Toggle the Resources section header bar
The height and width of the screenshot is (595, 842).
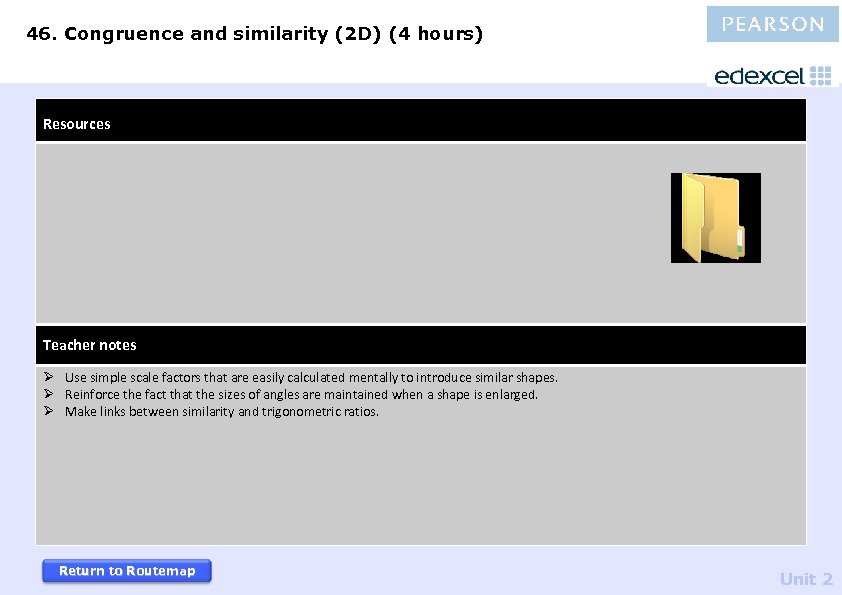[420, 122]
